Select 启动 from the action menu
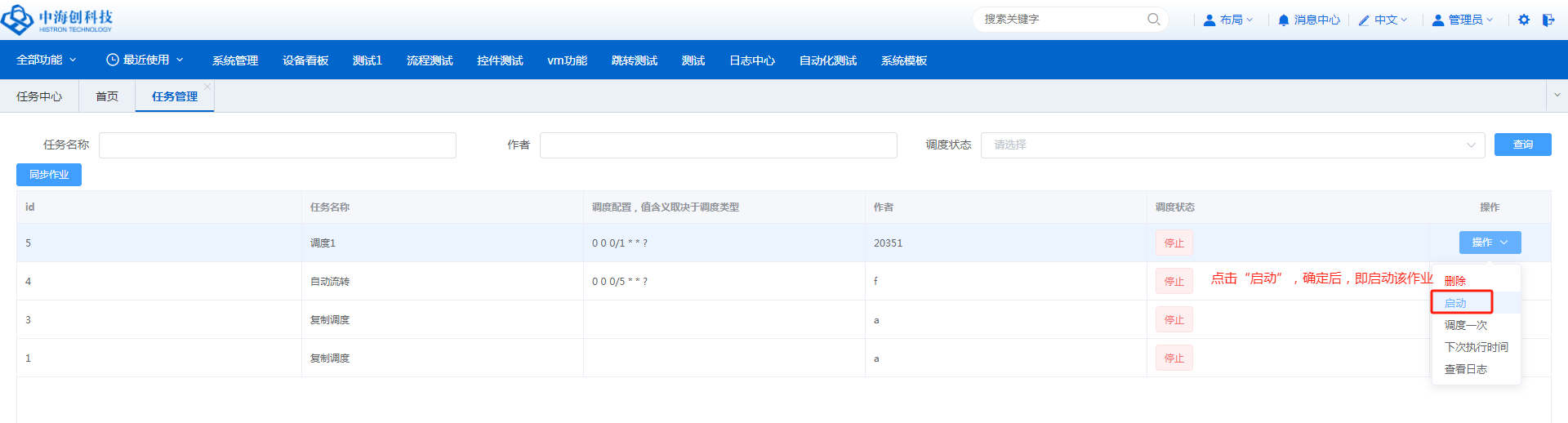1568x423 pixels. coord(1455,303)
